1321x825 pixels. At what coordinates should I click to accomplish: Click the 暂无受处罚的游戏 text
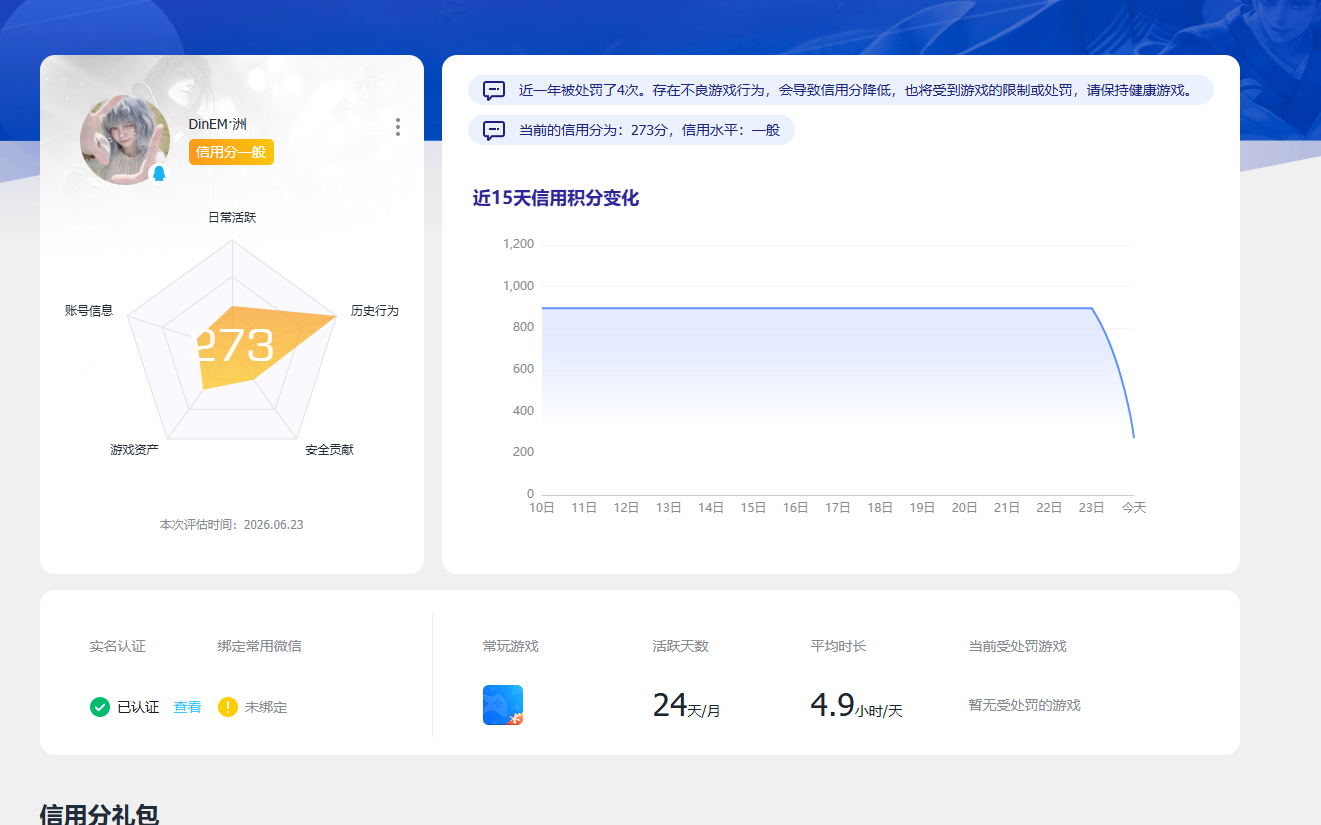coord(1024,705)
